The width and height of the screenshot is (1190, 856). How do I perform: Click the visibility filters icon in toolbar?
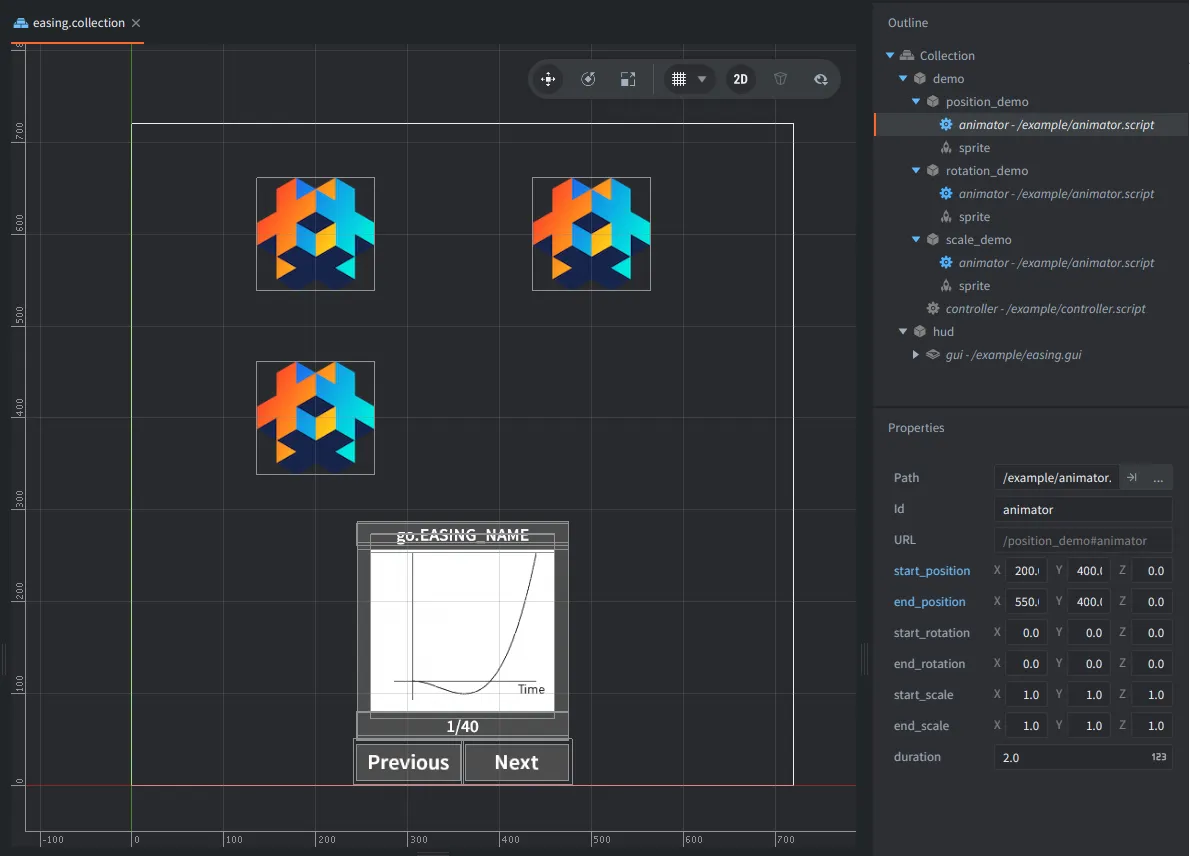(820, 80)
